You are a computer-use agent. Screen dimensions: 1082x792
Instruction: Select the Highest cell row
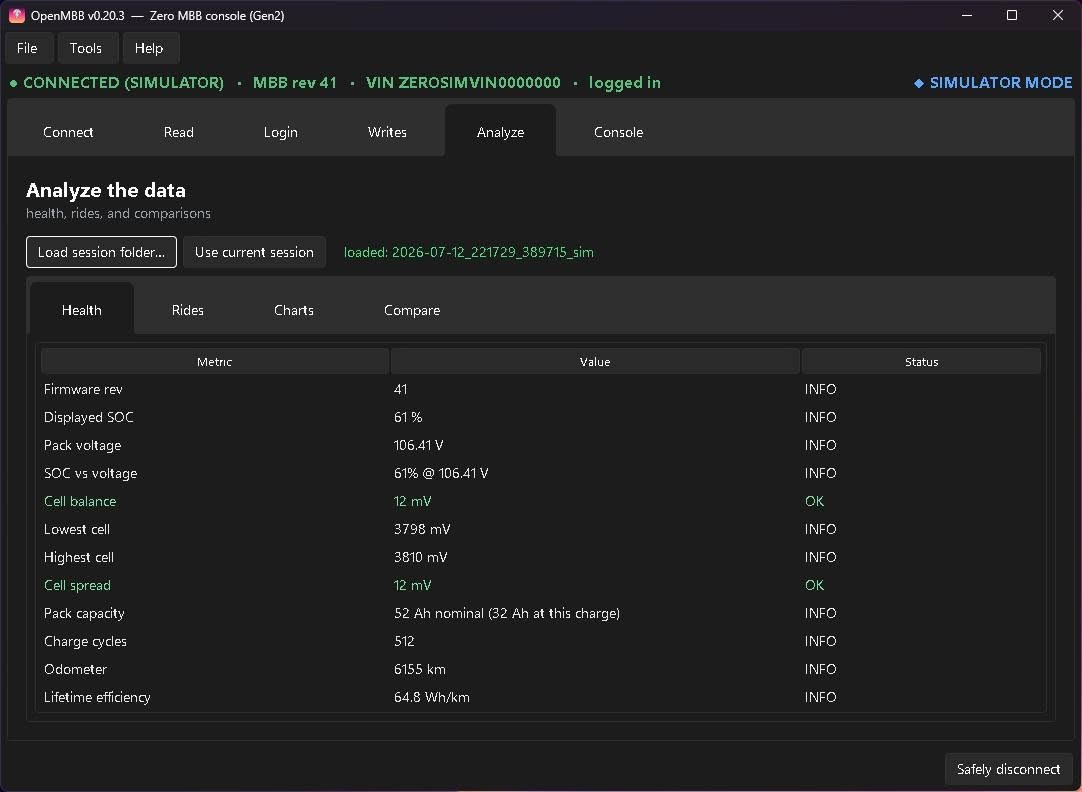pos(541,557)
